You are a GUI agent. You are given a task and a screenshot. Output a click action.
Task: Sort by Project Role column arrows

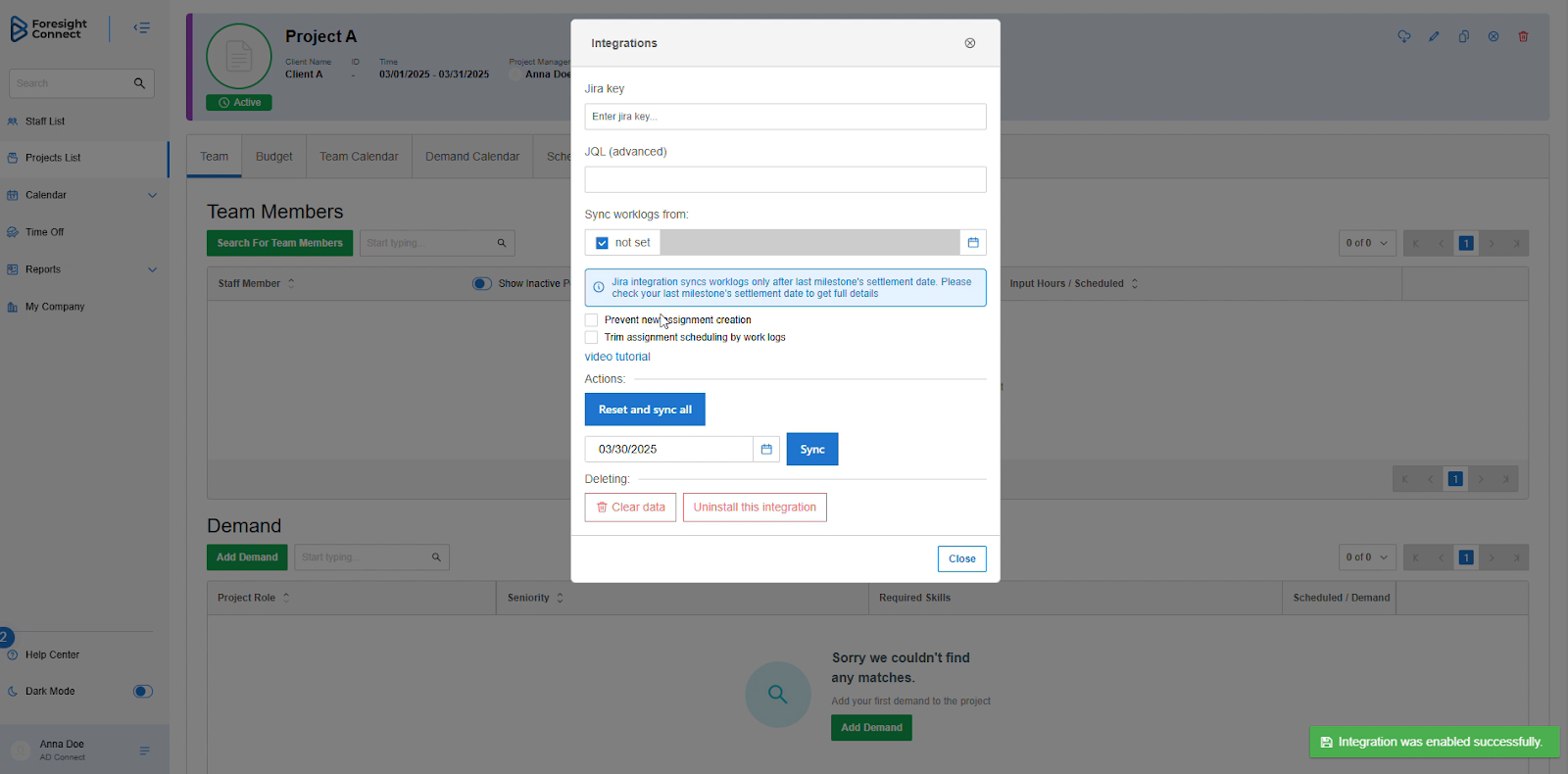click(286, 598)
